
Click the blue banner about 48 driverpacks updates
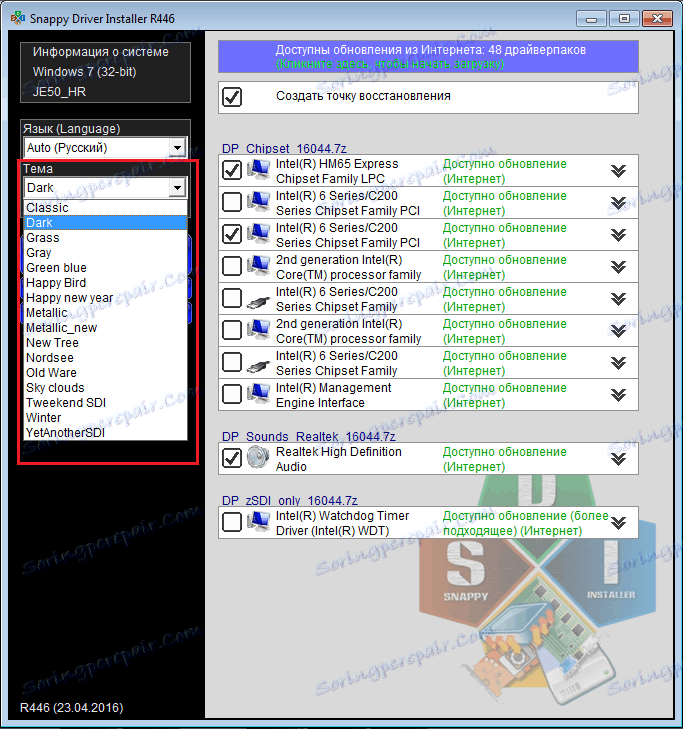(428, 57)
